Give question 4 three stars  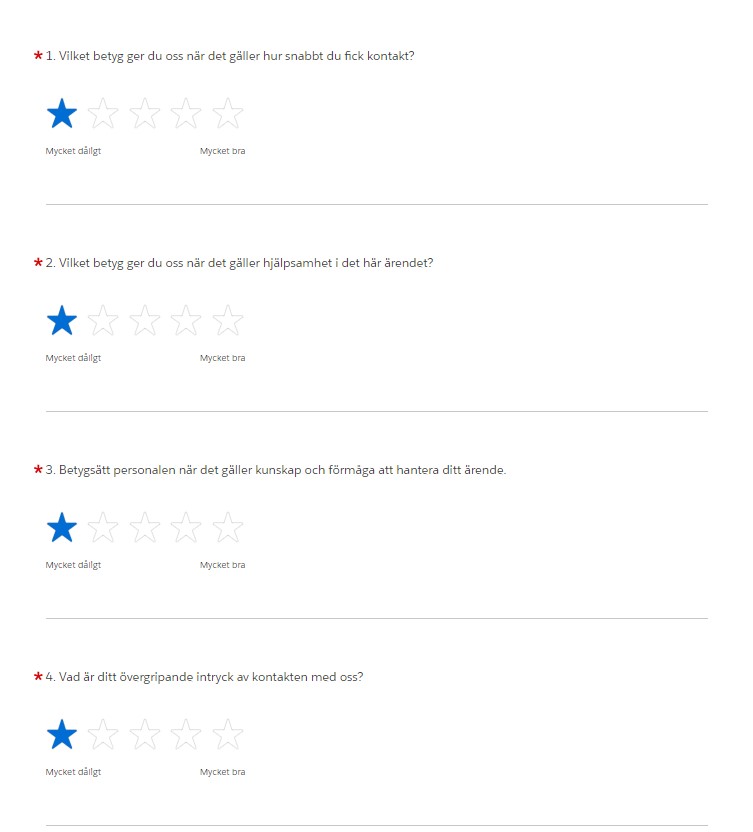144,734
